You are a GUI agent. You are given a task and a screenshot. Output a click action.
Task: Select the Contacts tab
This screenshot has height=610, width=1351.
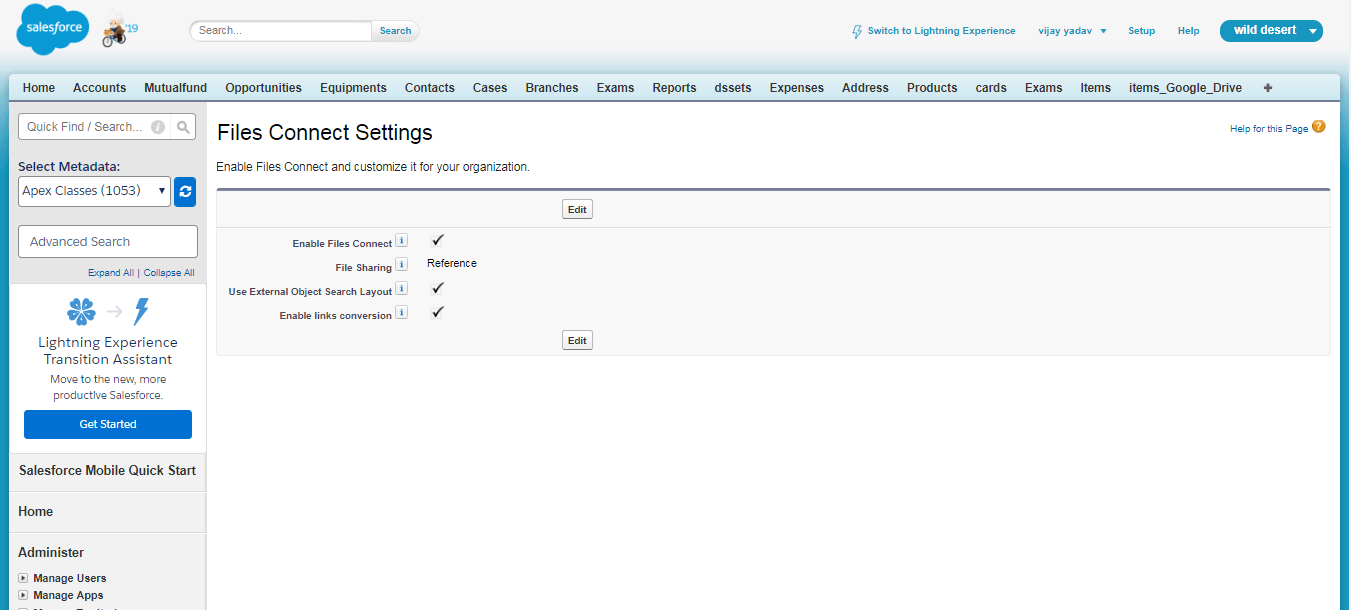(430, 88)
